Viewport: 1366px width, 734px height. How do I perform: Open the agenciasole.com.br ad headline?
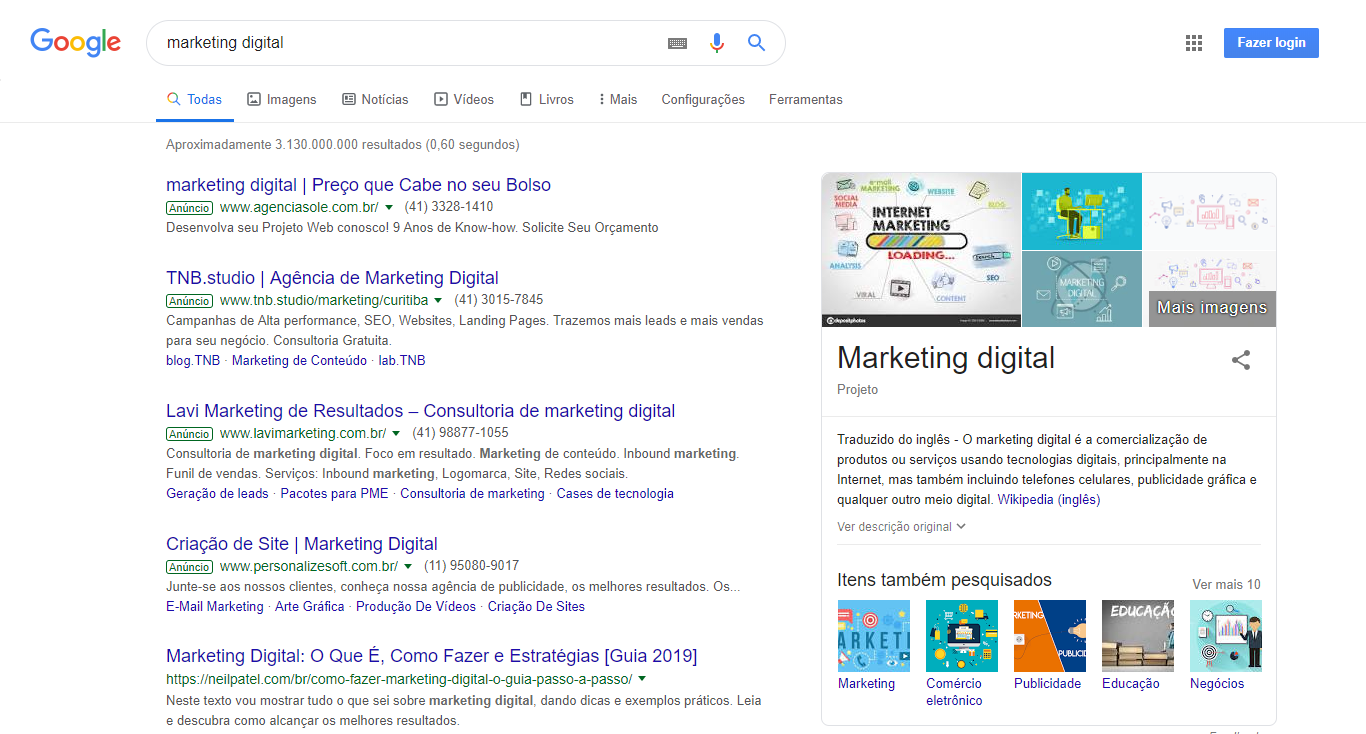(x=358, y=185)
